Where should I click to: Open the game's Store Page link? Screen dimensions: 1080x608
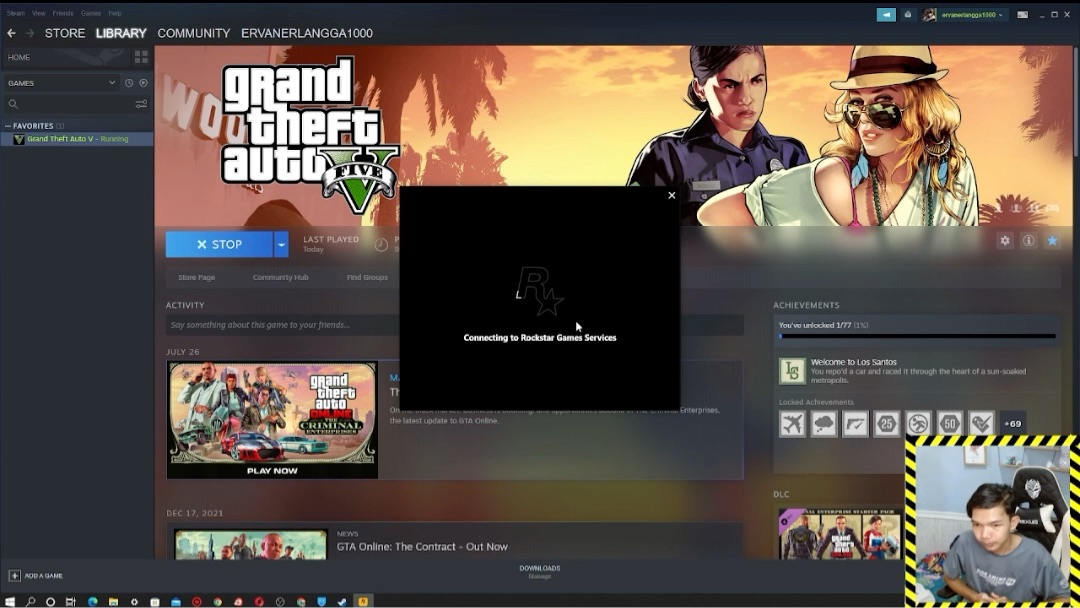[196, 277]
